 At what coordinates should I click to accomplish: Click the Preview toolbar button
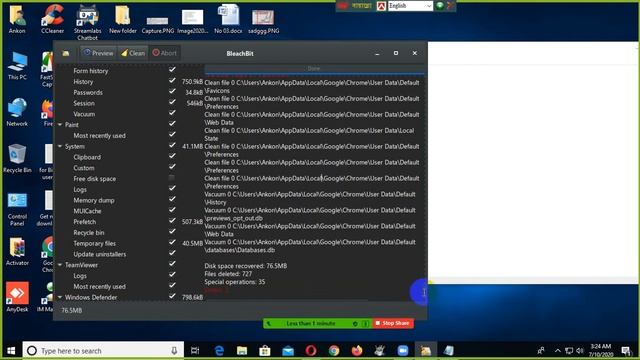[98, 53]
